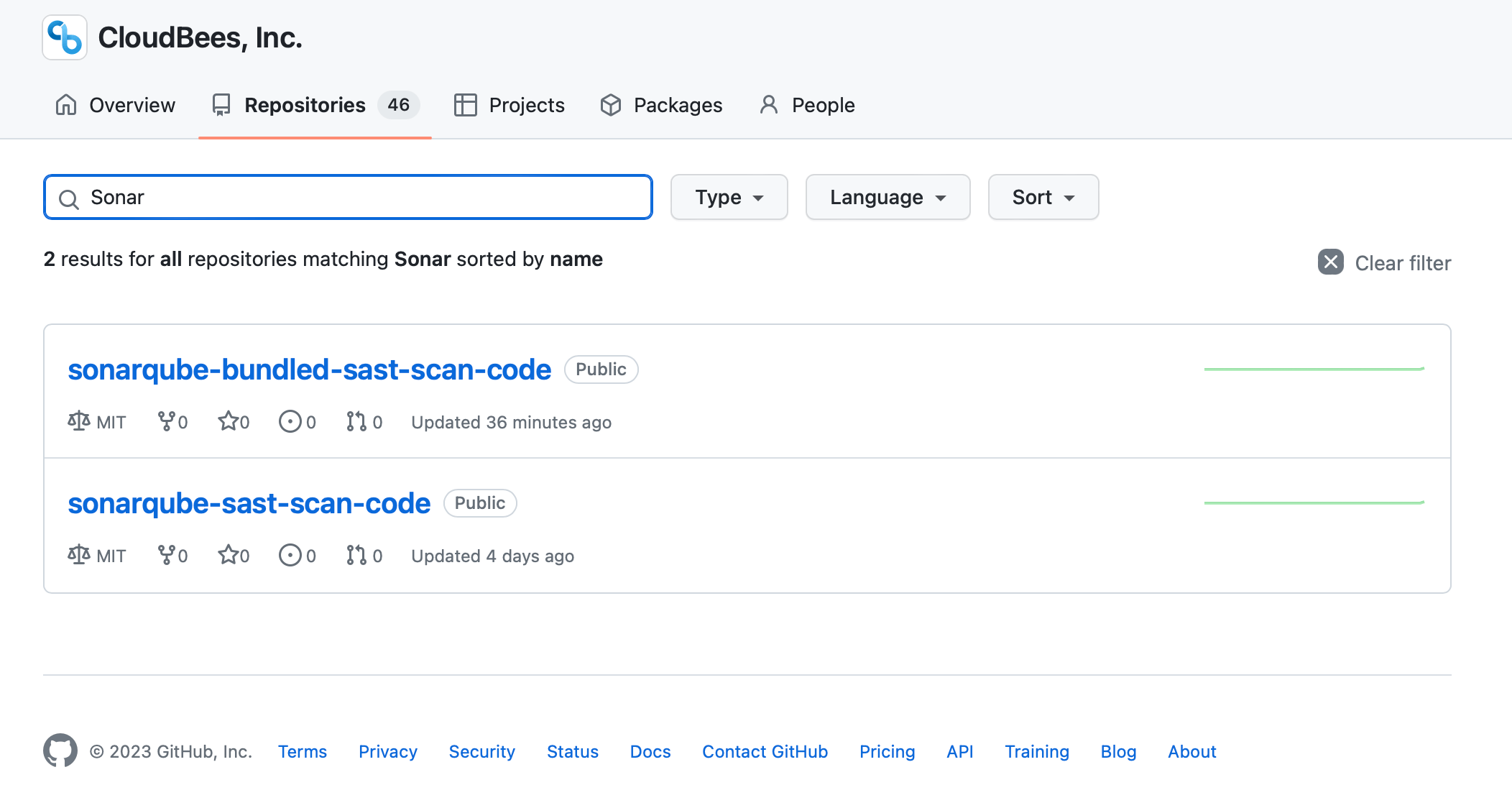Click the MIT license scales icon
The width and height of the screenshot is (1512, 785).
point(78,421)
